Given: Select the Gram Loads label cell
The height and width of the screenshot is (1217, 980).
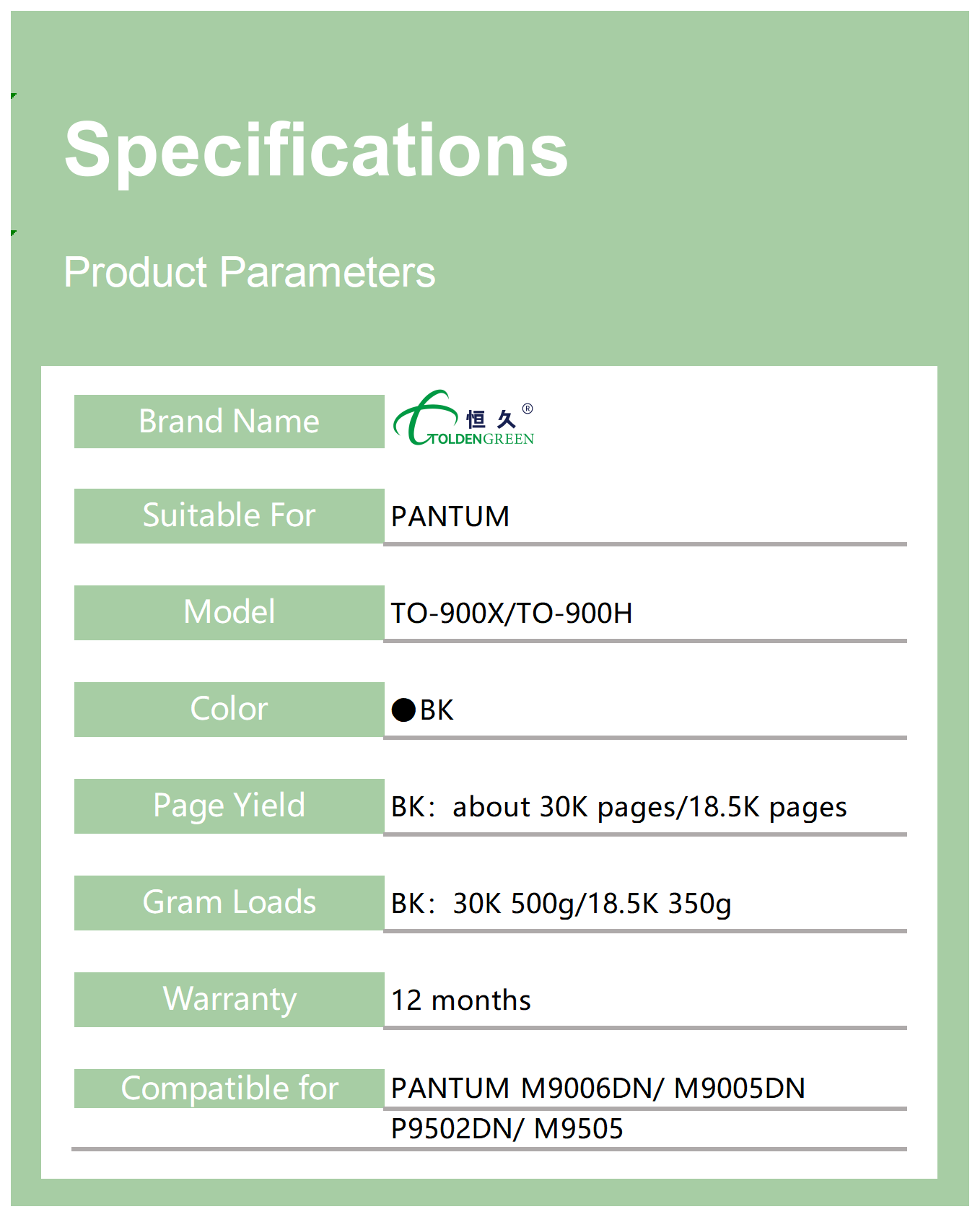Looking at the screenshot, I should (x=229, y=903).
